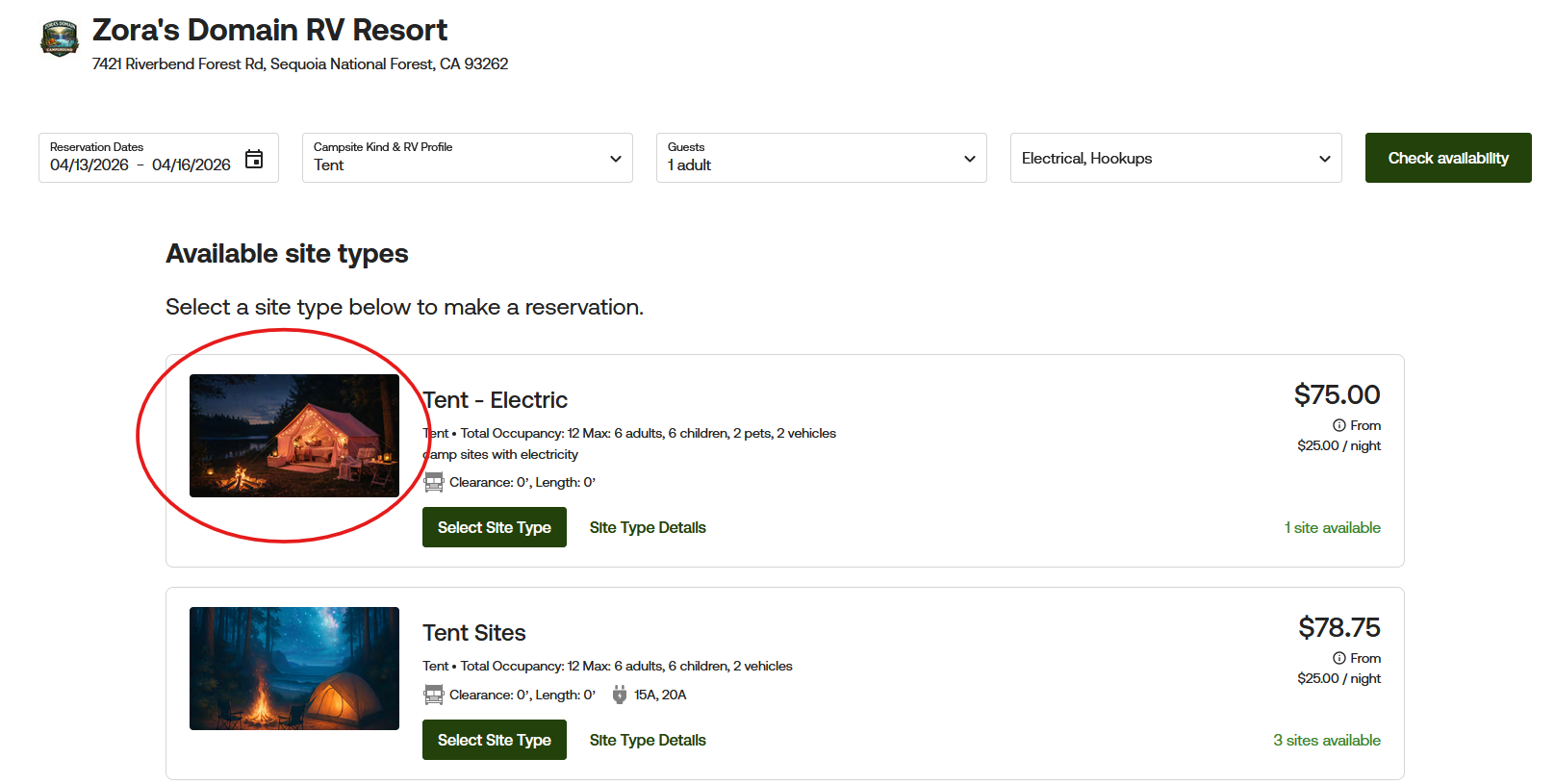Image resolution: width=1555 pixels, height=784 pixels.
Task: Open the reservation dates calendar icon
Action: [x=254, y=159]
